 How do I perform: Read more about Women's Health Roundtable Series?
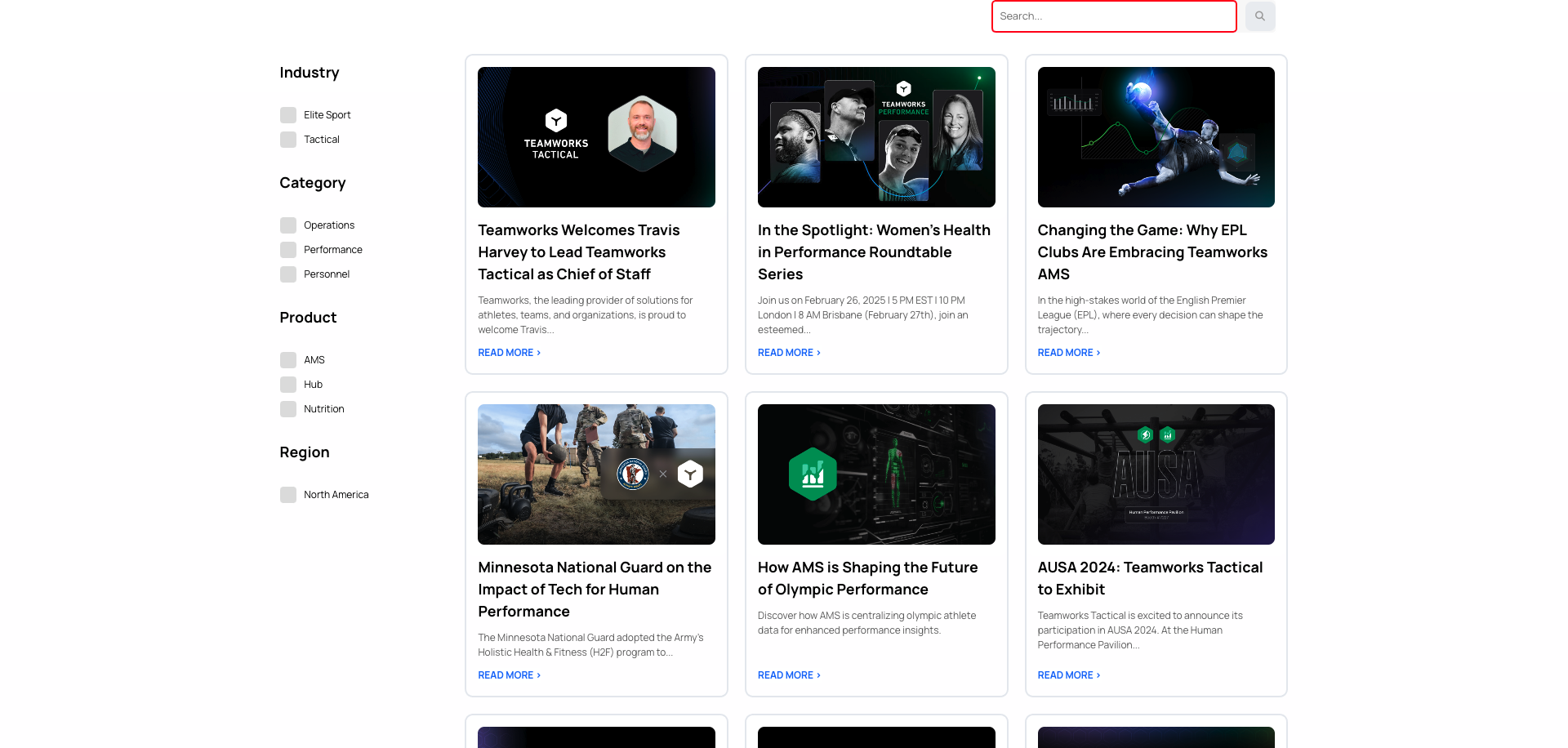pyautogui.click(x=786, y=352)
